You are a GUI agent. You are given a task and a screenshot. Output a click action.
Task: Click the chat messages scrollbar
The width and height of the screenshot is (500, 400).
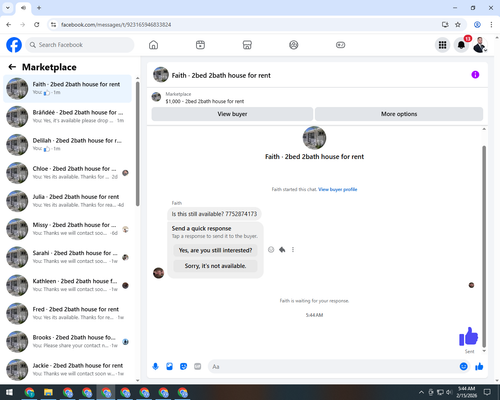tap(484, 247)
